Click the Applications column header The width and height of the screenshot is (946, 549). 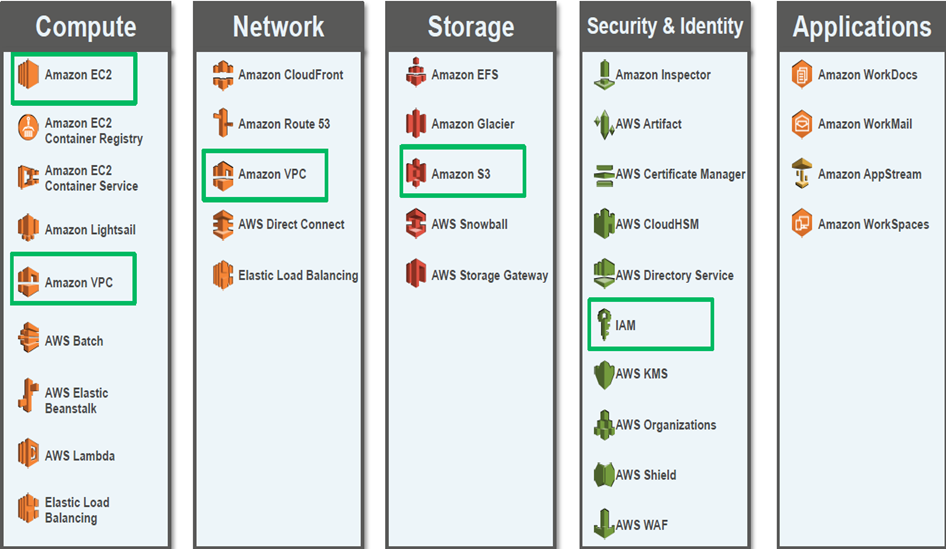click(861, 27)
